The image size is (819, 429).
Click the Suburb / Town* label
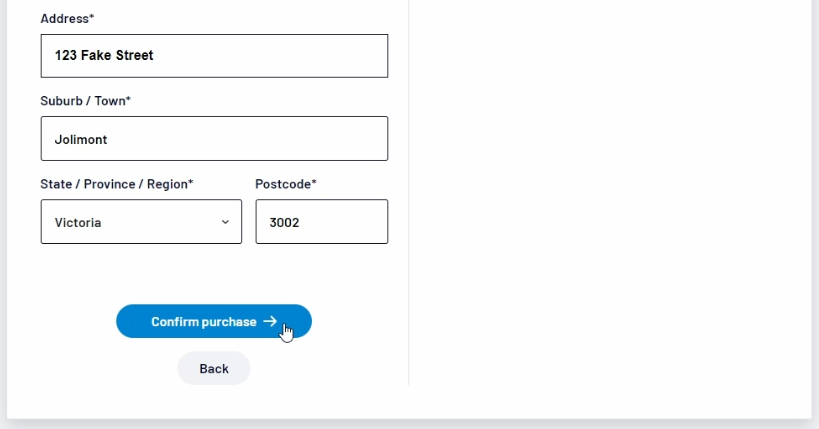pyautogui.click(x=85, y=101)
